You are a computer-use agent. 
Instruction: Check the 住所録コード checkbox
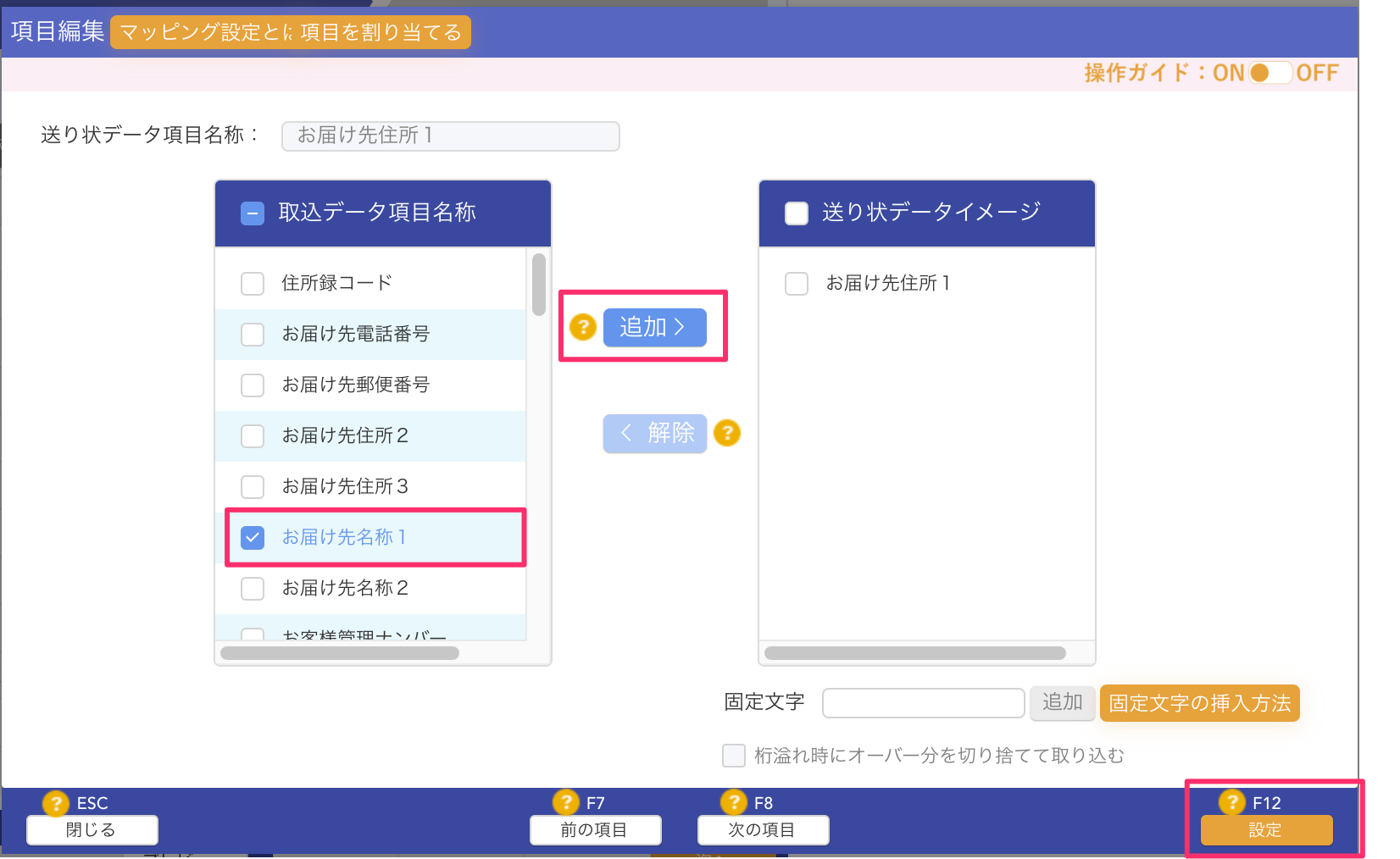coord(253,283)
